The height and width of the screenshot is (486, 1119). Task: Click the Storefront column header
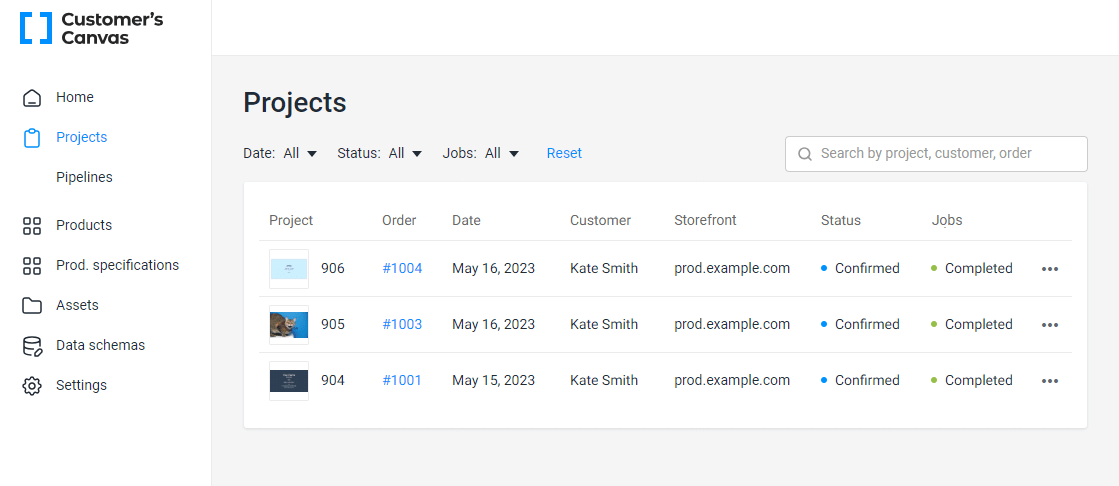[705, 221]
